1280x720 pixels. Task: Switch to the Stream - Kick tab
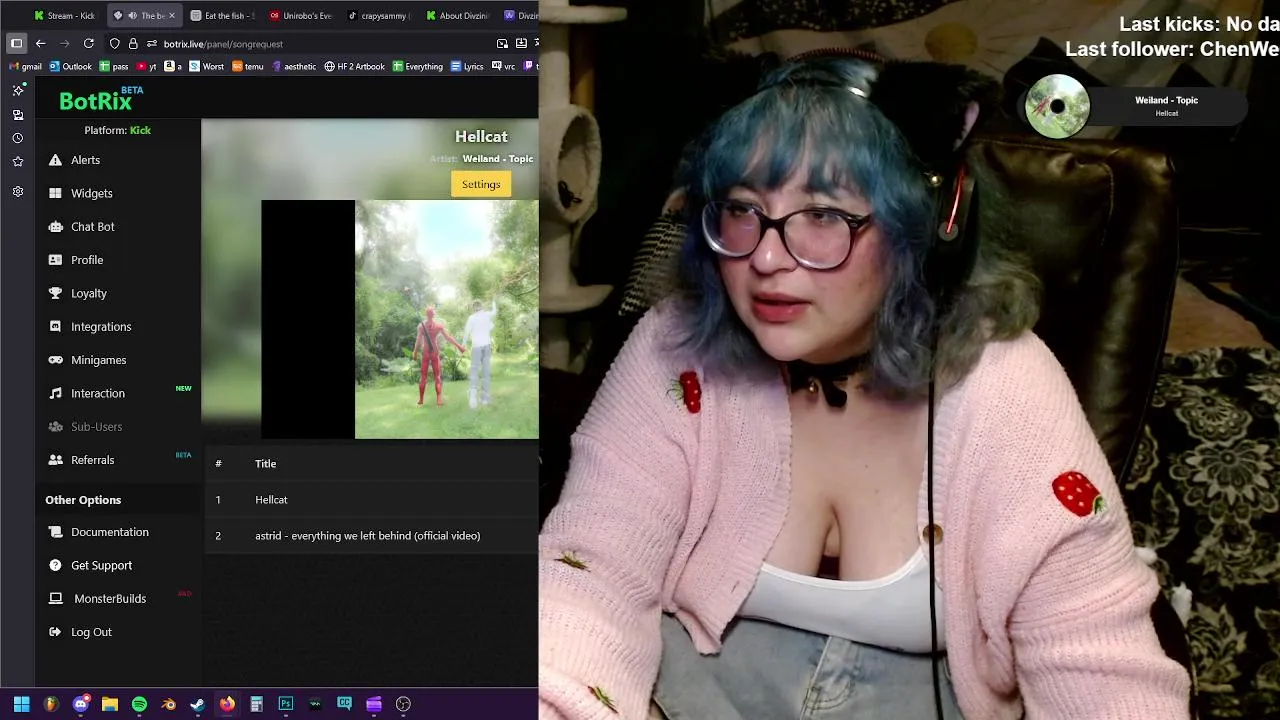65,15
